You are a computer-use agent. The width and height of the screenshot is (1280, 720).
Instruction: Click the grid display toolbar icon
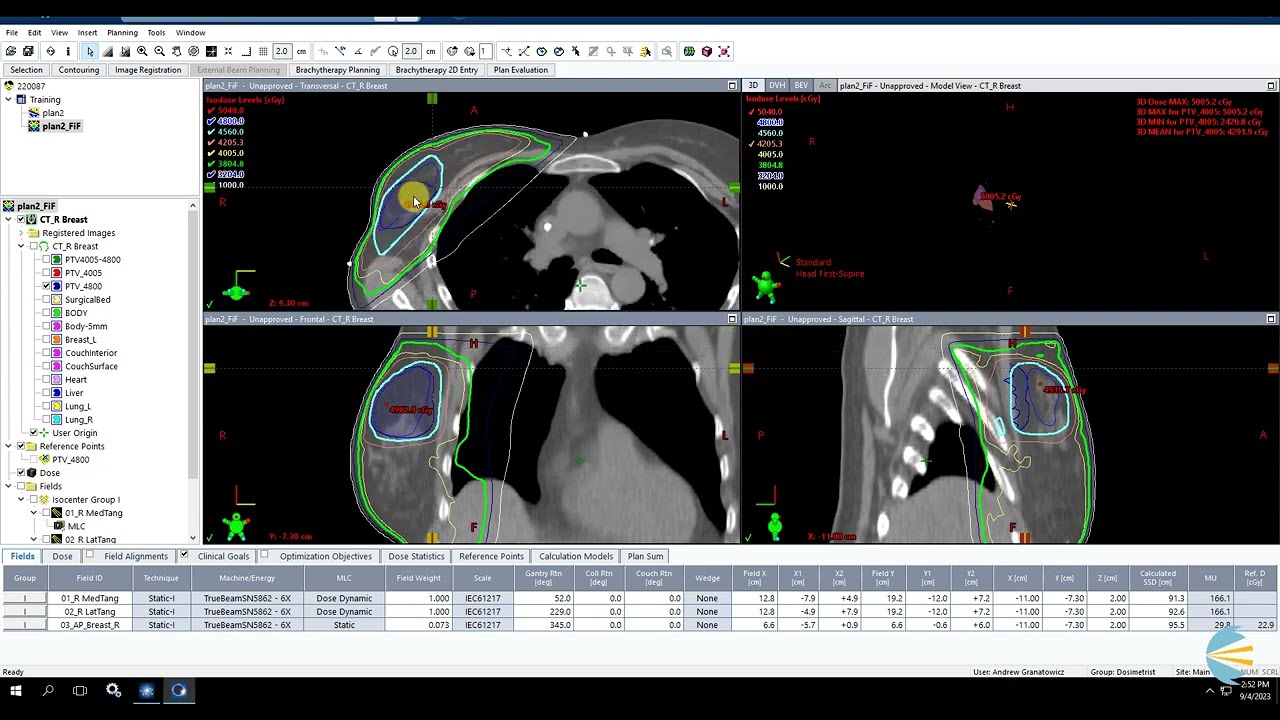pos(263,51)
